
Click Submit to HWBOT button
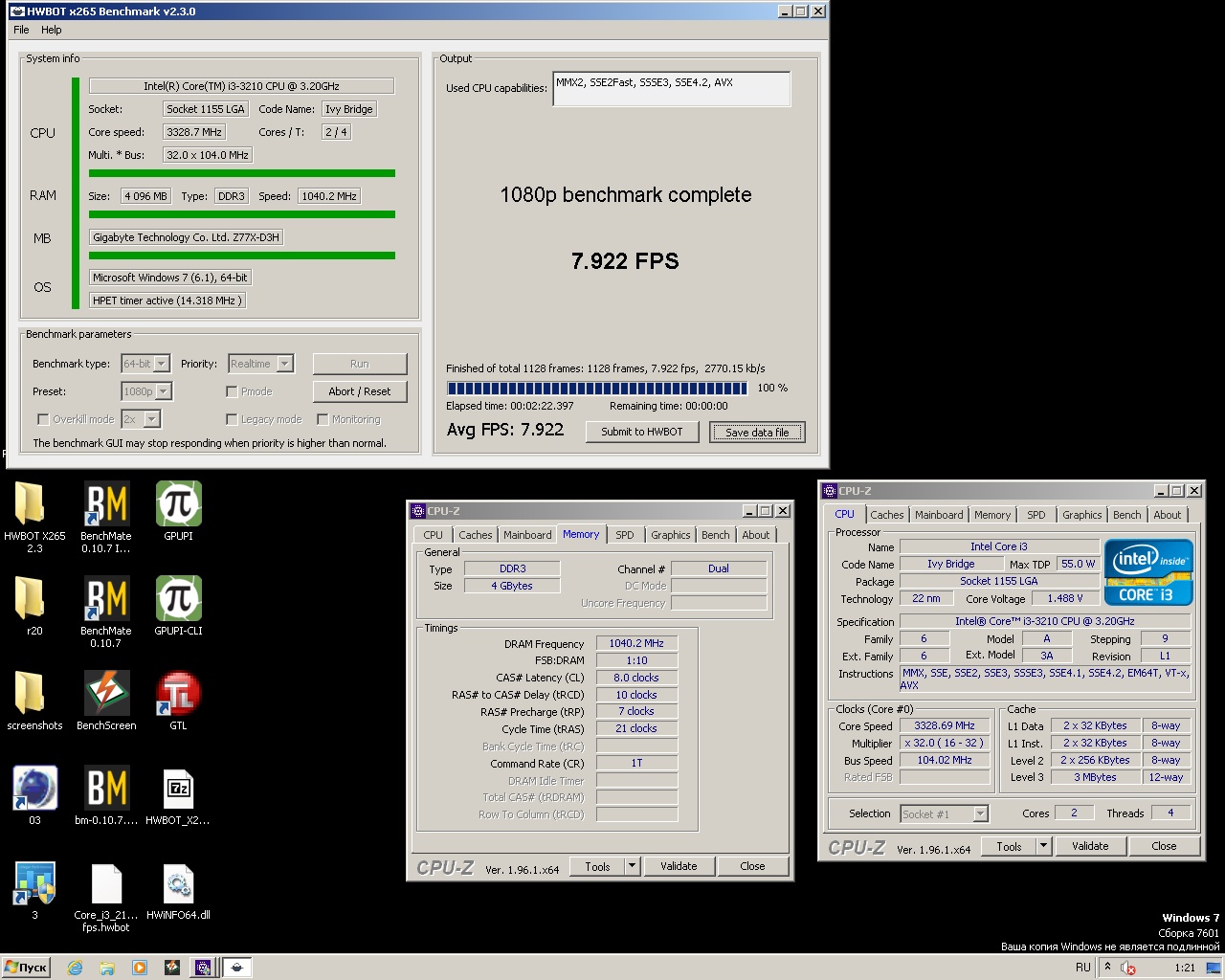click(642, 432)
